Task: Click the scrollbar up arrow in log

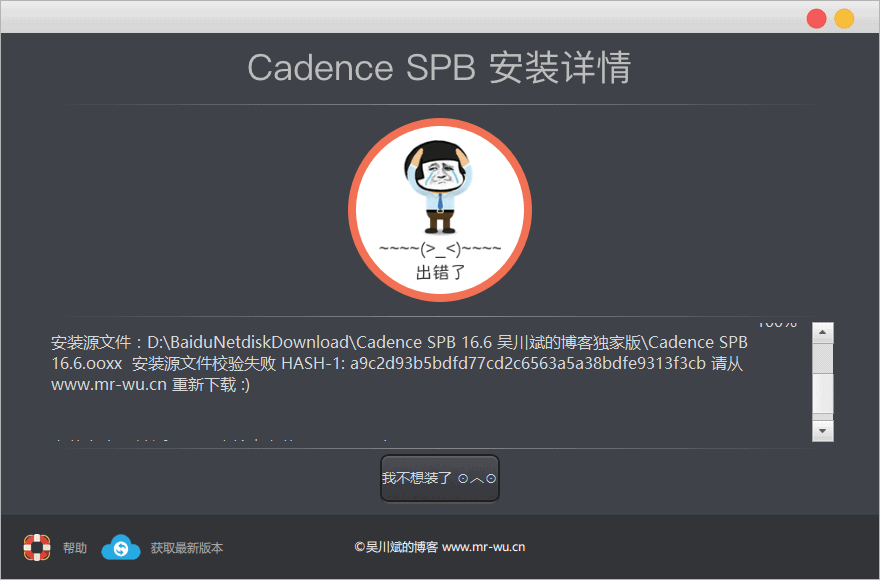Action: point(823,332)
